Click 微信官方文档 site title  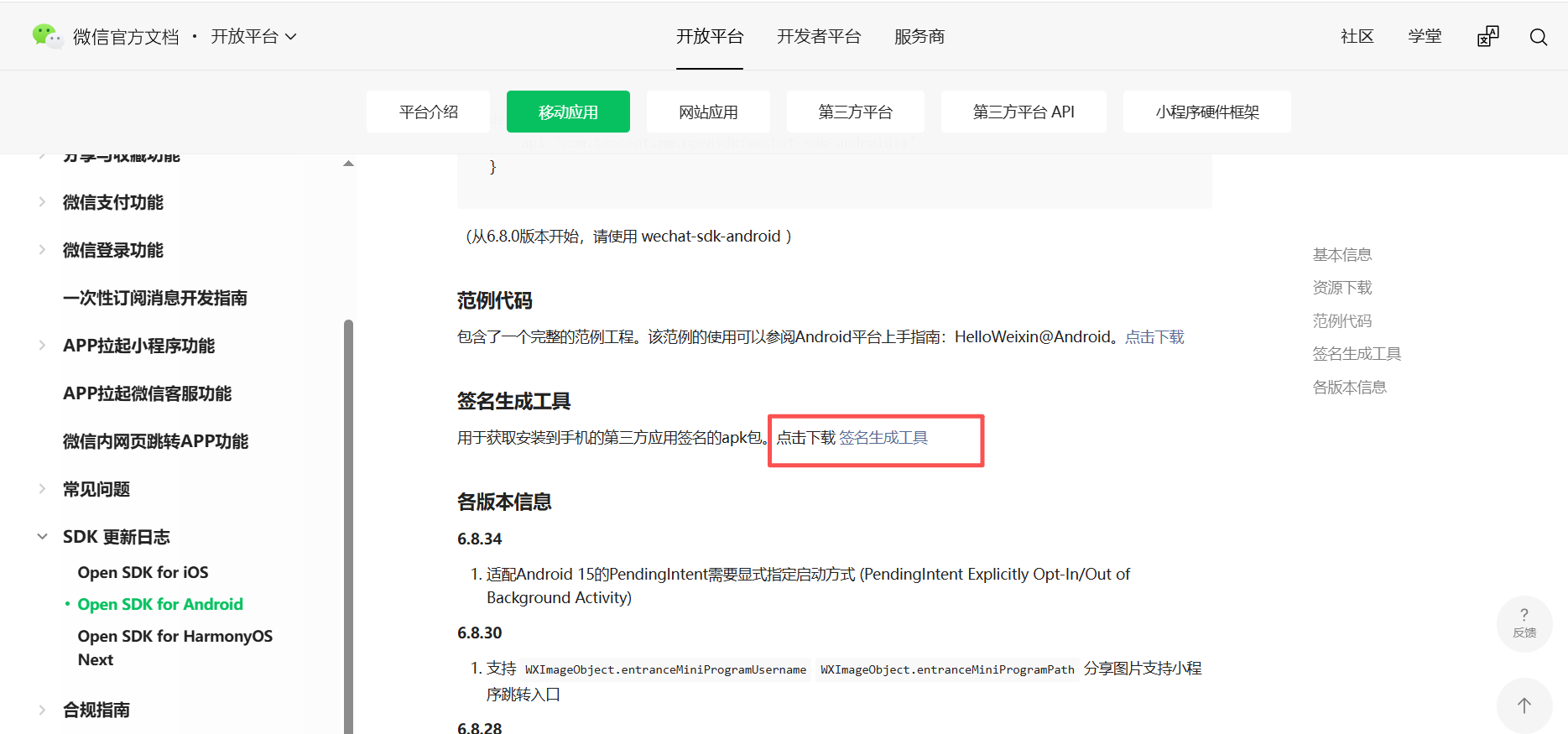[126, 37]
